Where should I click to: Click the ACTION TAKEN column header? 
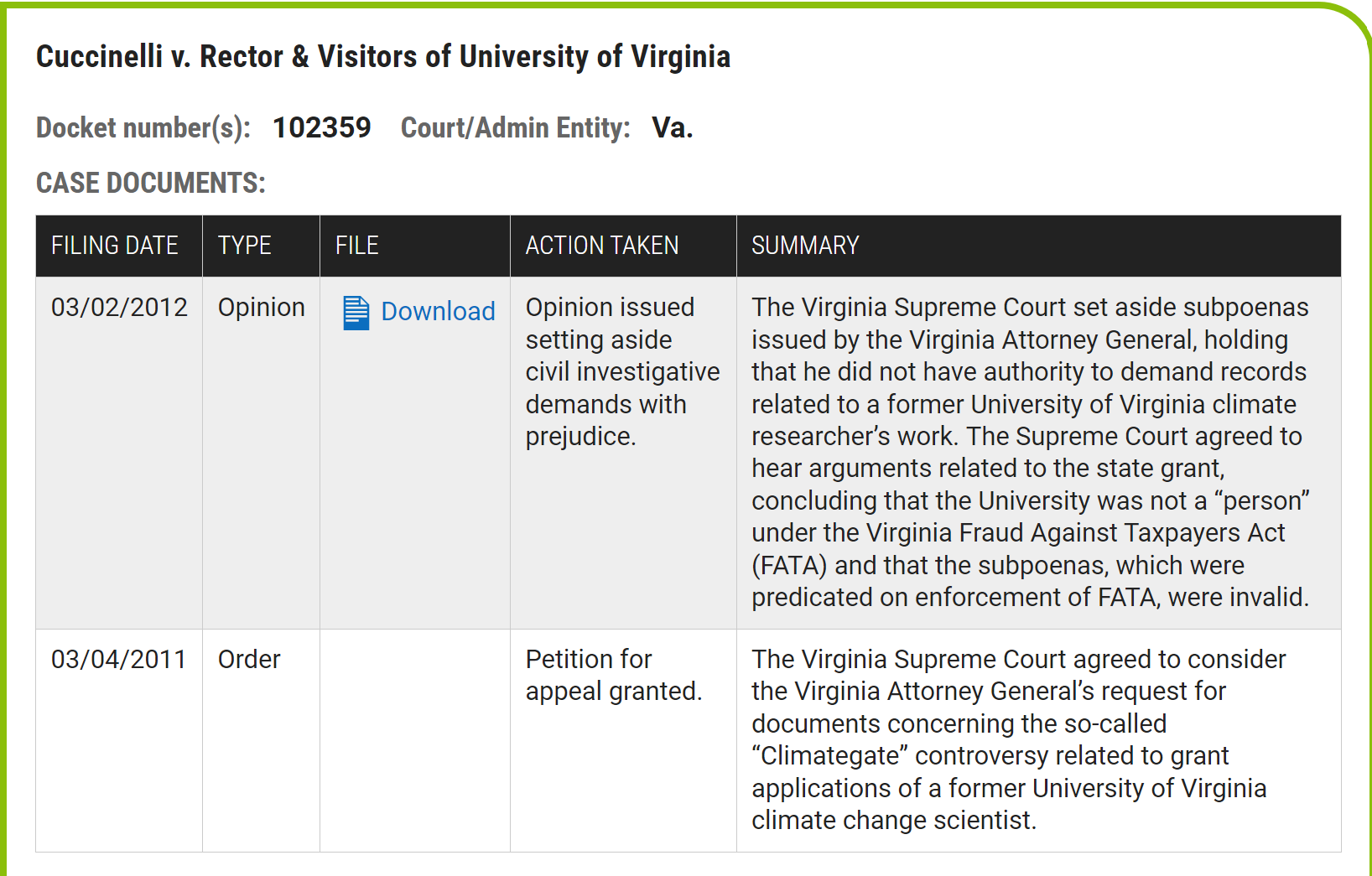[602, 246]
